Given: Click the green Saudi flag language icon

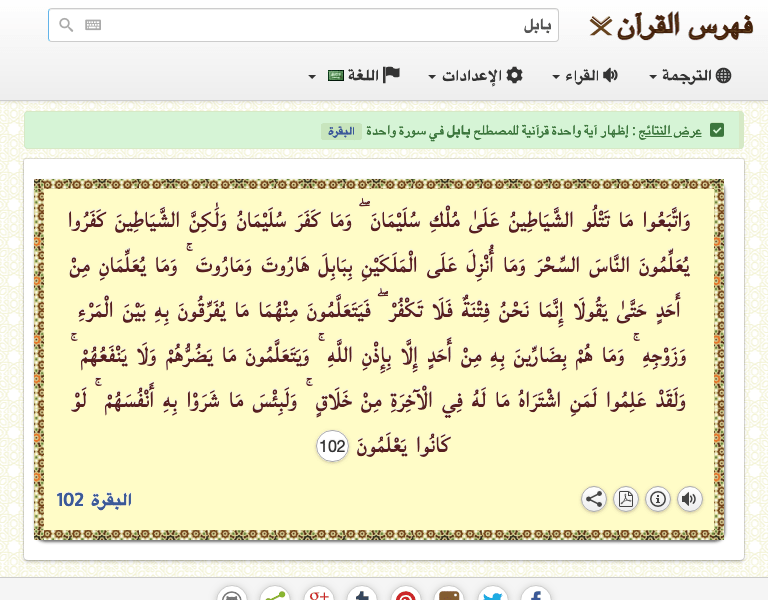Looking at the screenshot, I should 336,75.
